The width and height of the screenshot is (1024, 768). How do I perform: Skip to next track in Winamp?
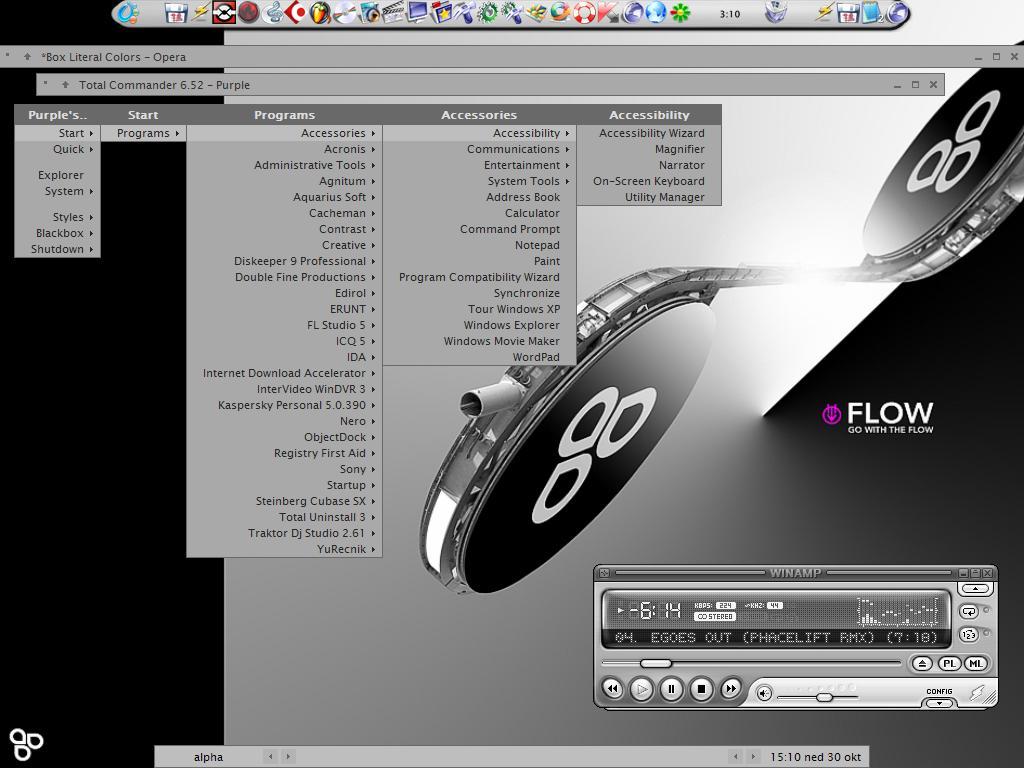pos(731,688)
